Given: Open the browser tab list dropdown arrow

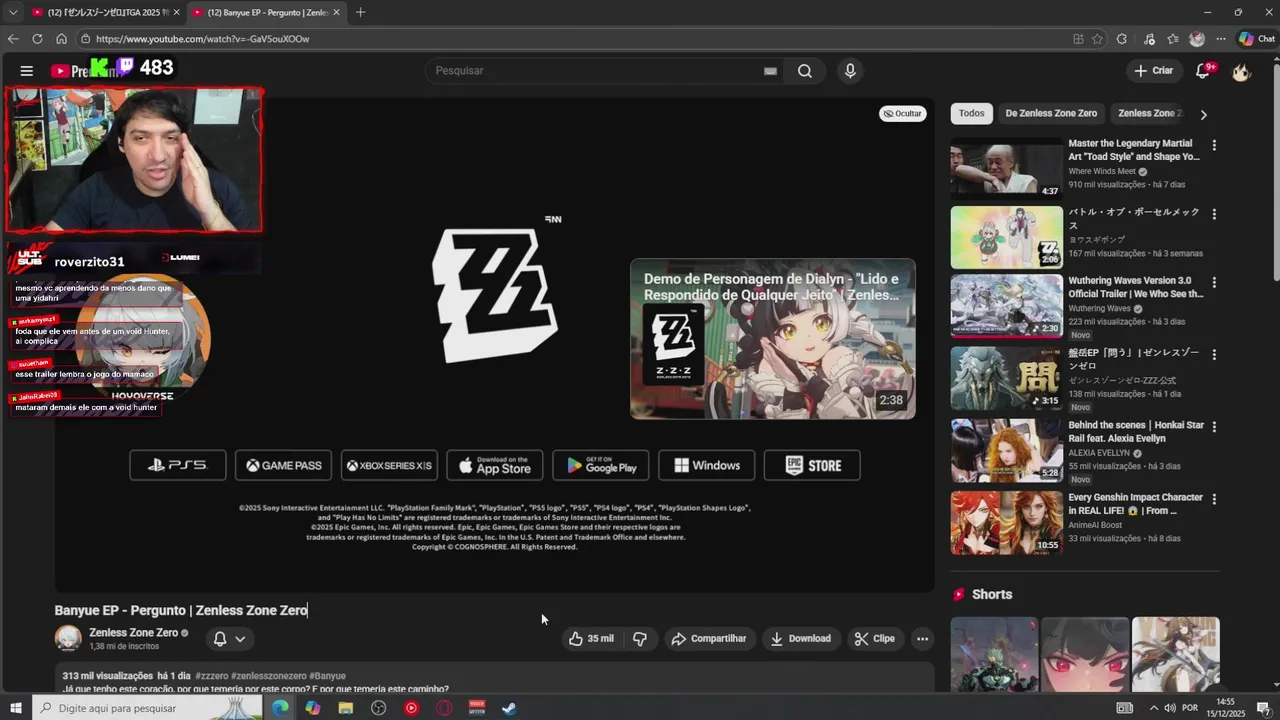Looking at the screenshot, I should tap(13, 12).
